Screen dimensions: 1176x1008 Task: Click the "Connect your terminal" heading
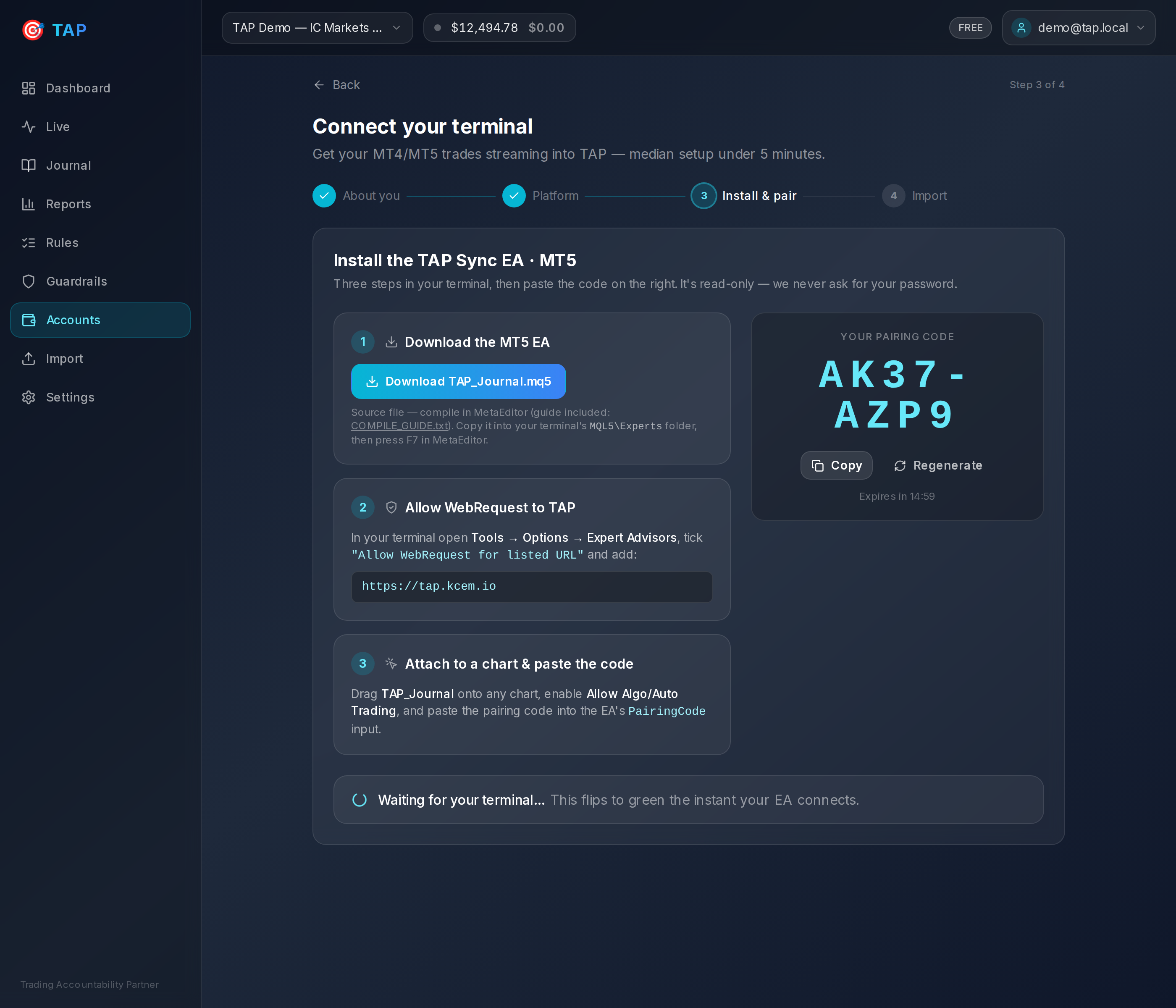pos(423,126)
